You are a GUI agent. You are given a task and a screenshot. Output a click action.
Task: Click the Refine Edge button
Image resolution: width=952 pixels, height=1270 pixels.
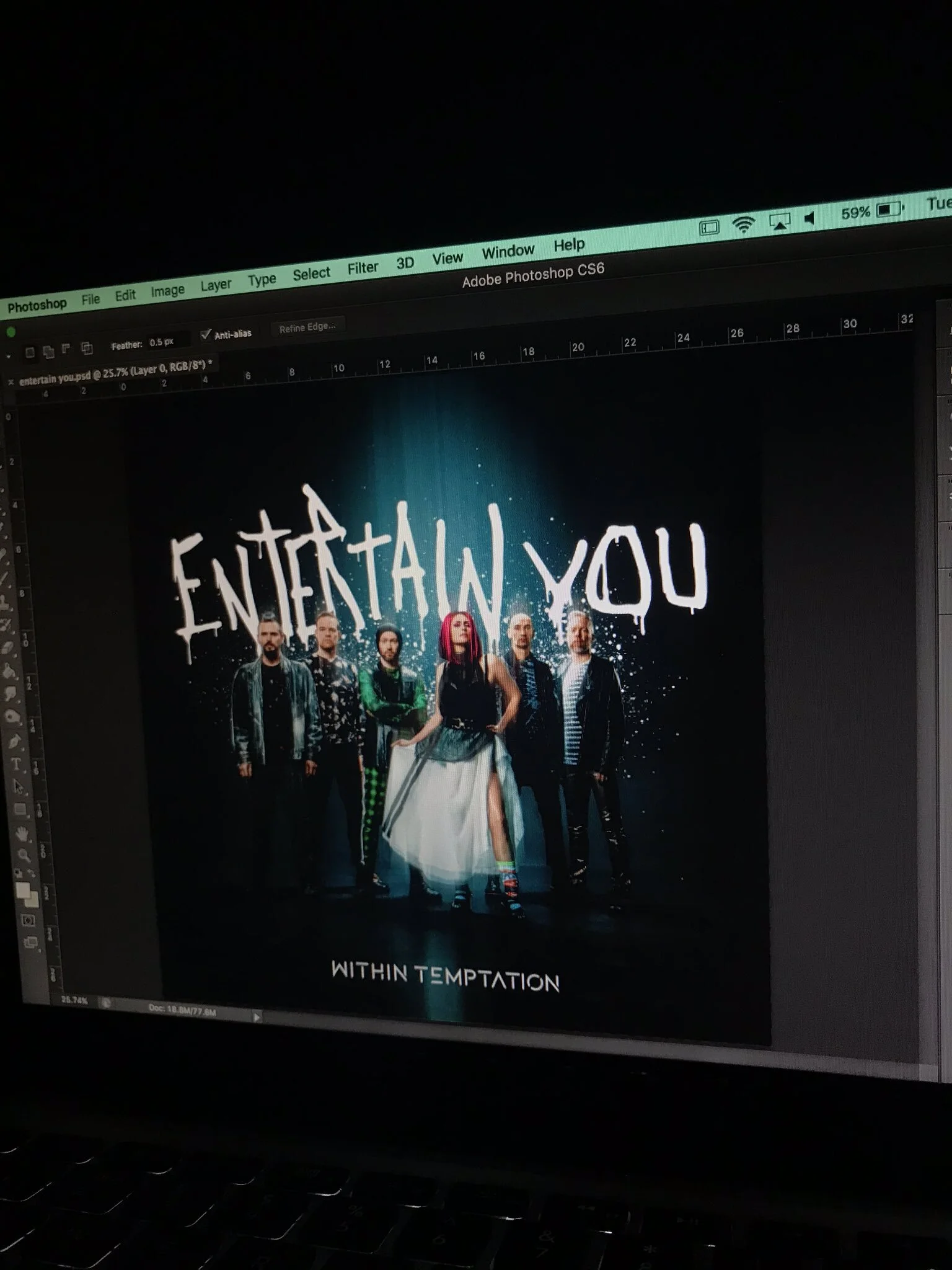pos(307,327)
